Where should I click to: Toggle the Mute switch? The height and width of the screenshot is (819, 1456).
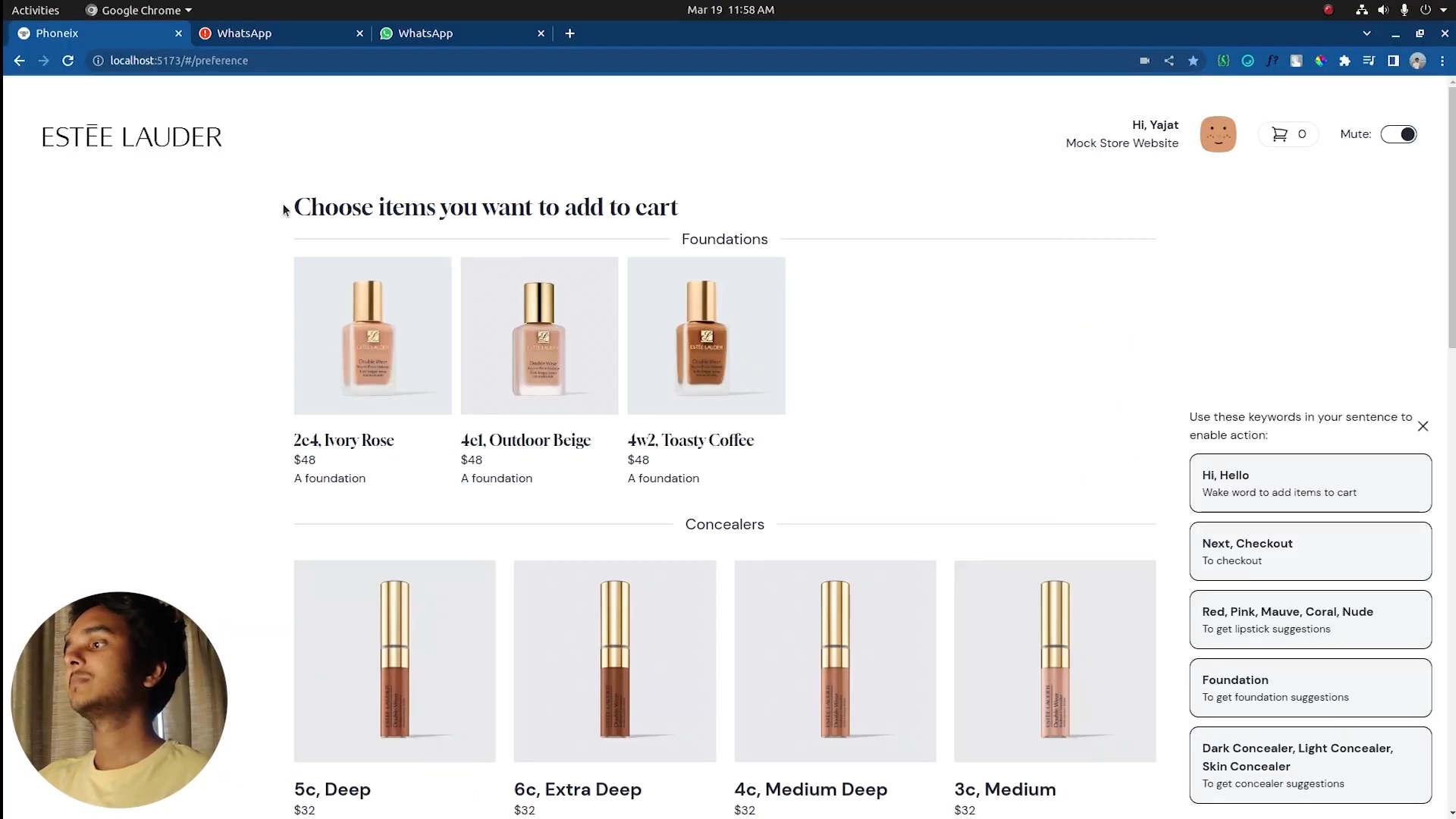[1398, 134]
